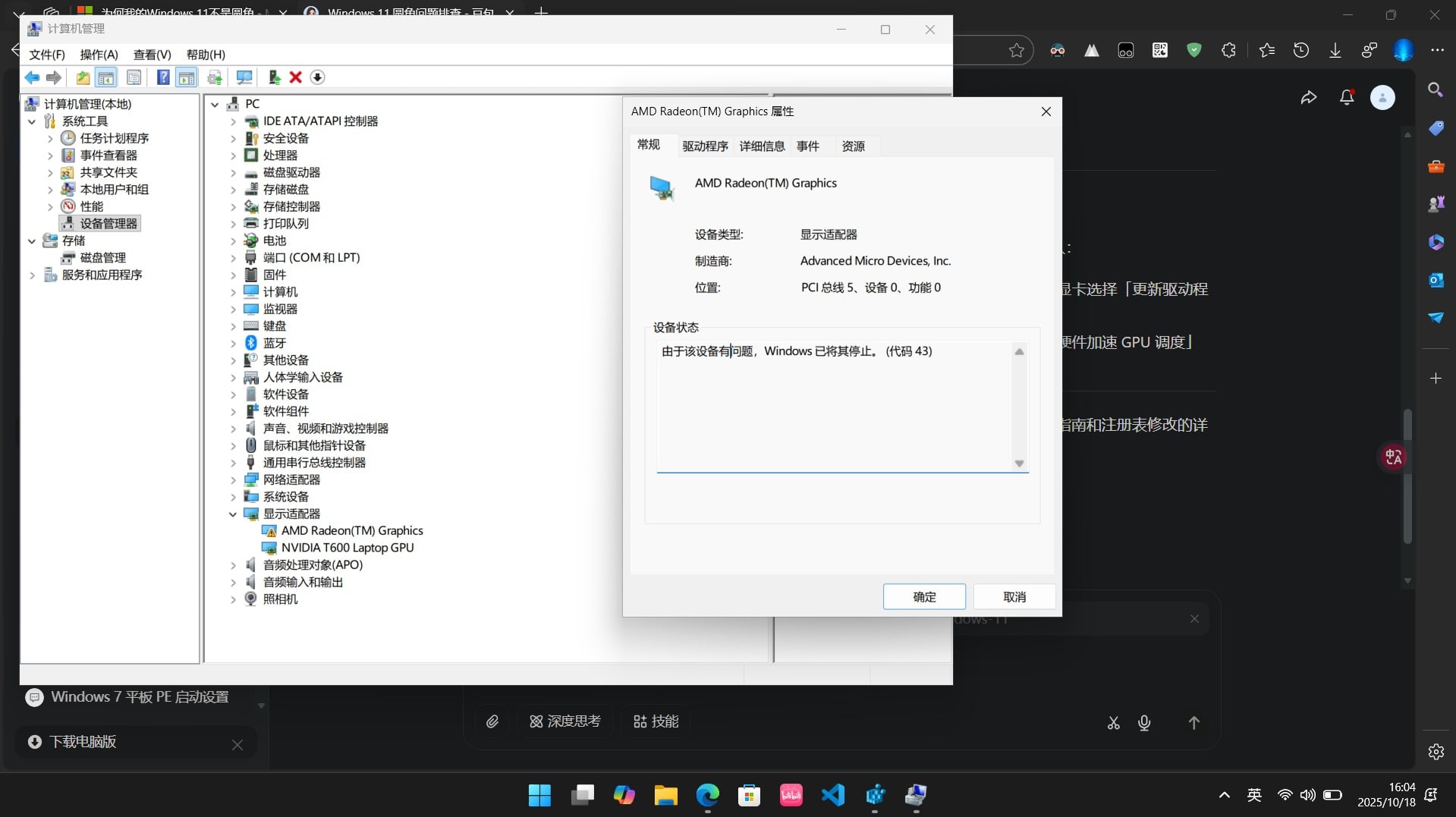Open the 操作(A) menu
1456x817 pixels.
[99, 55]
